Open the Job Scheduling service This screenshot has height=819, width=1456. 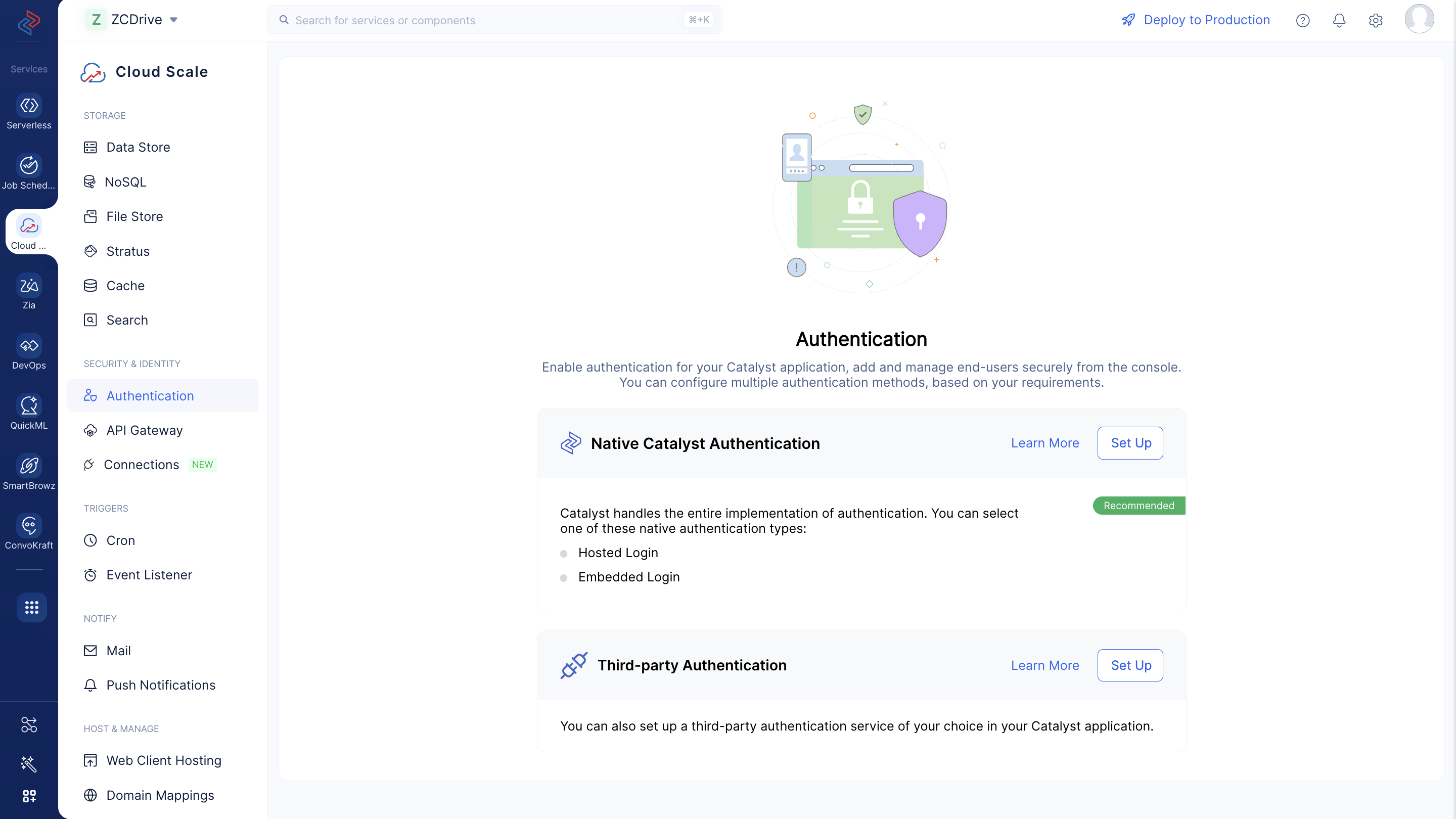29,172
